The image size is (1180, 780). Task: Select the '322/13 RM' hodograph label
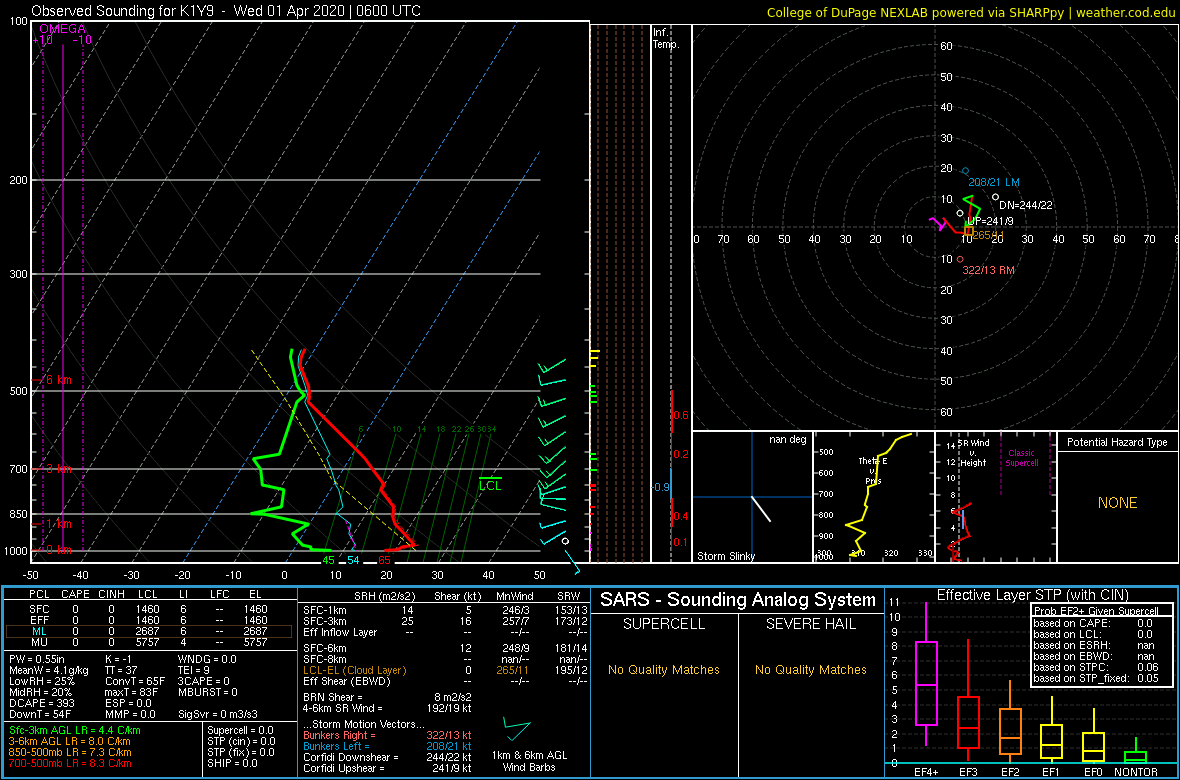[x=990, y=270]
